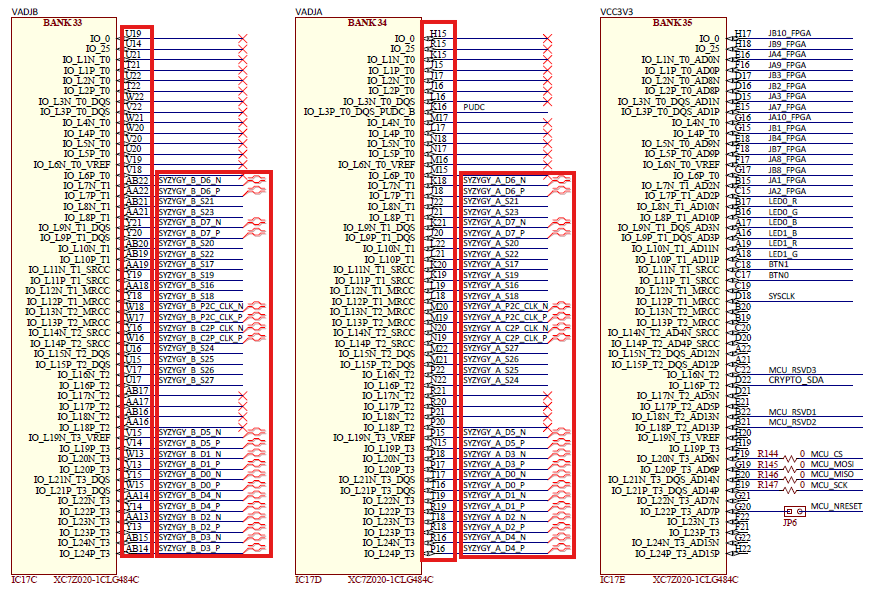Click the MCU_SCK net label
The width and height of the screenshot is (882, 595).
[x=830, y=485]
